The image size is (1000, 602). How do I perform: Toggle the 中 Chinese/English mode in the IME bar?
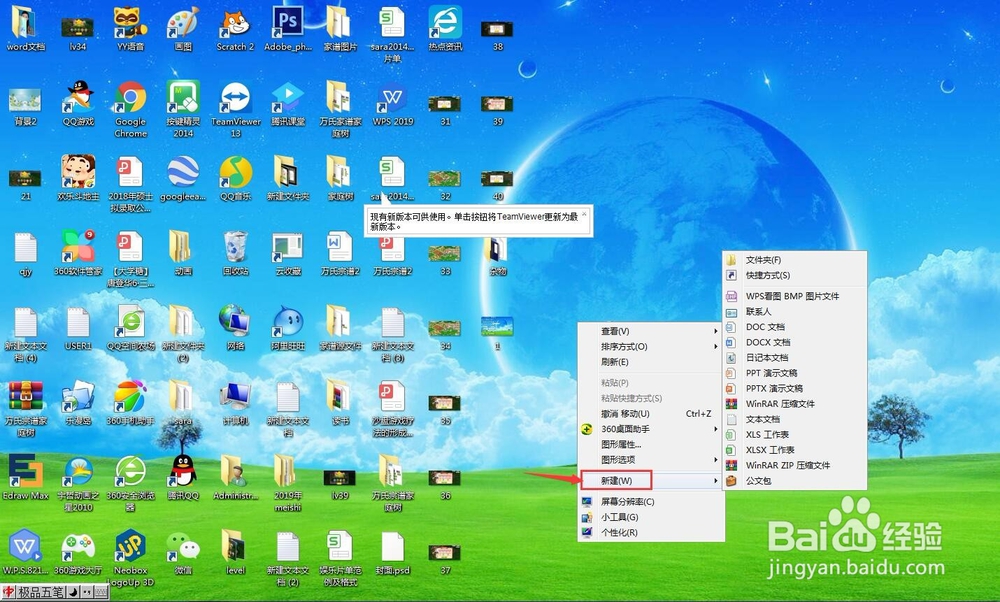[8, 592]
